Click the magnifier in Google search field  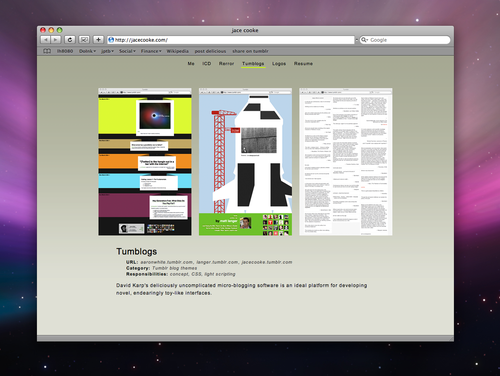click(x=365, y=40)
